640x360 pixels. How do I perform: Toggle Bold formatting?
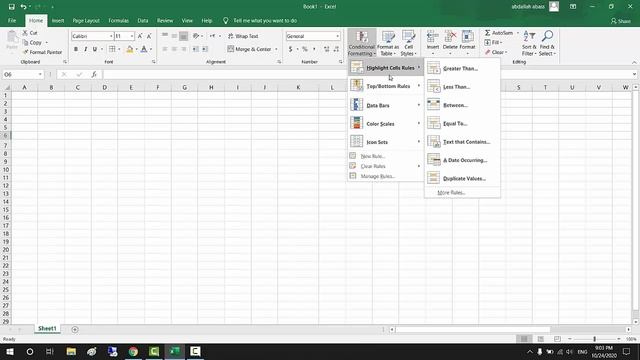pyautogui.click(x=76, y=49)
